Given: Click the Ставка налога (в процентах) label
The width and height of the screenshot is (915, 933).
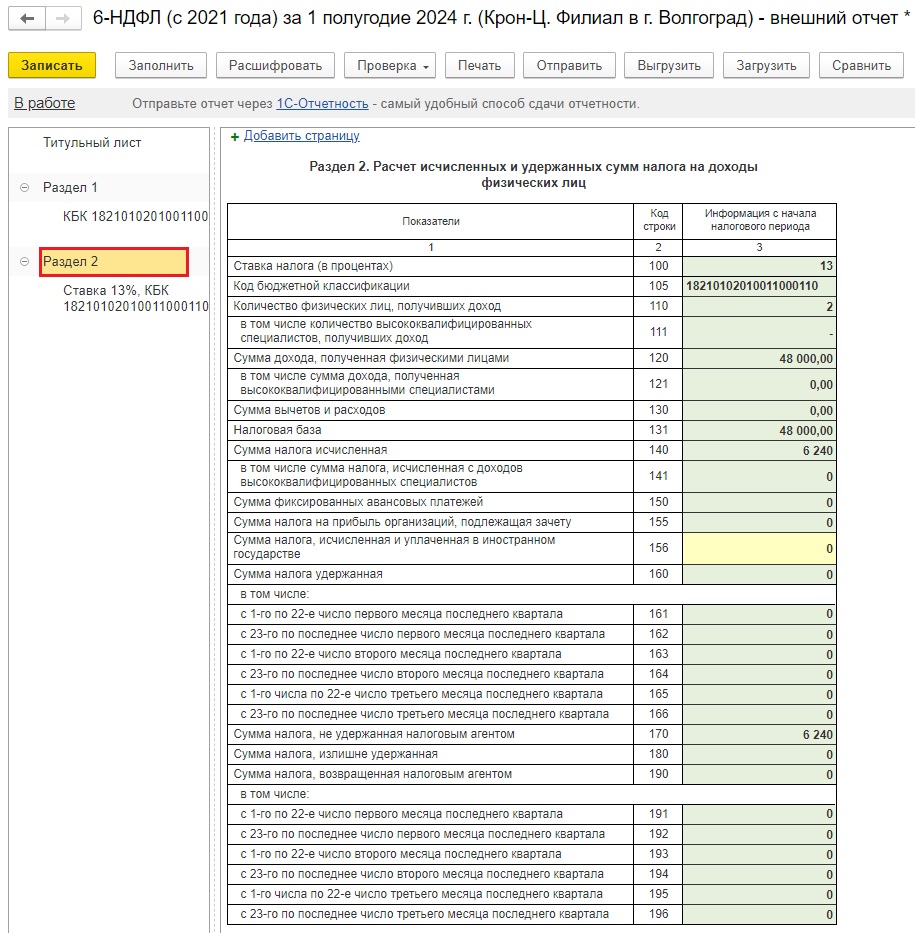Looking at the screenshot, I should 313,266.
